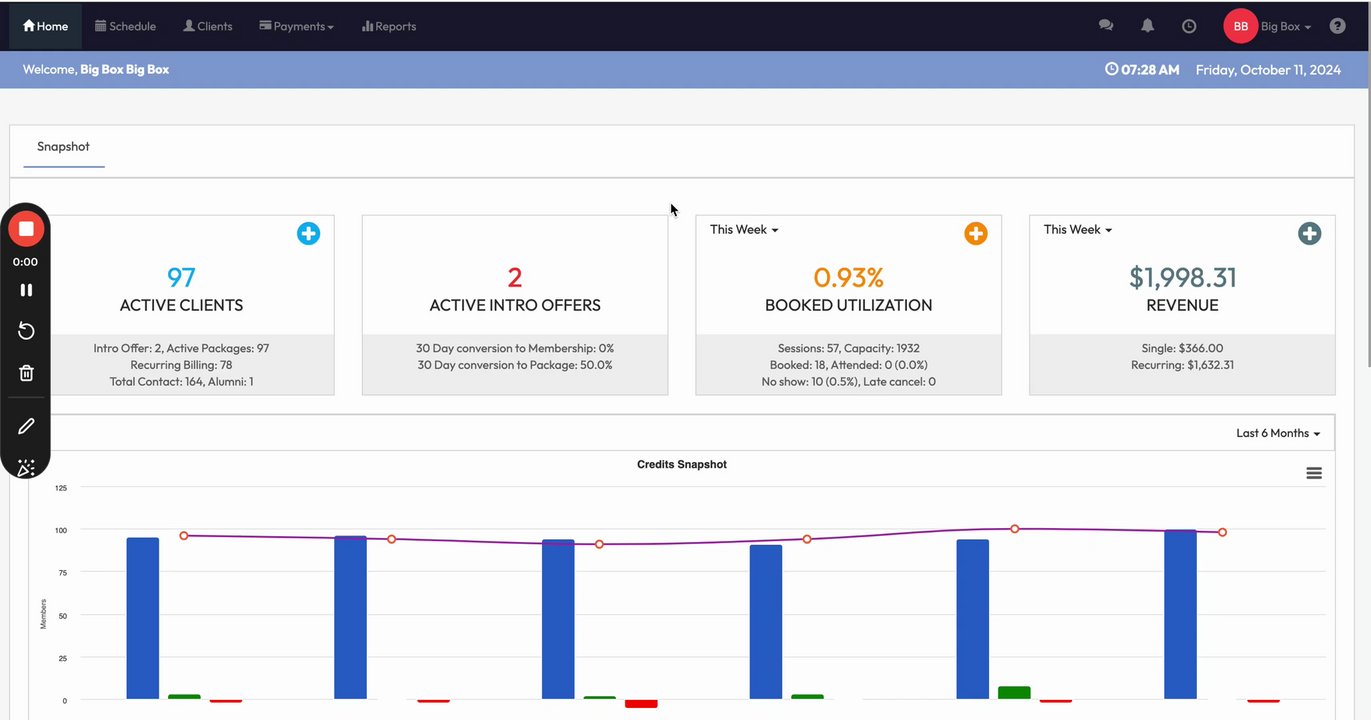The height and width of the screenshot is (720, 1371).
Task: Open the chart hamburger menu
Action: [x=1314, y=473]
